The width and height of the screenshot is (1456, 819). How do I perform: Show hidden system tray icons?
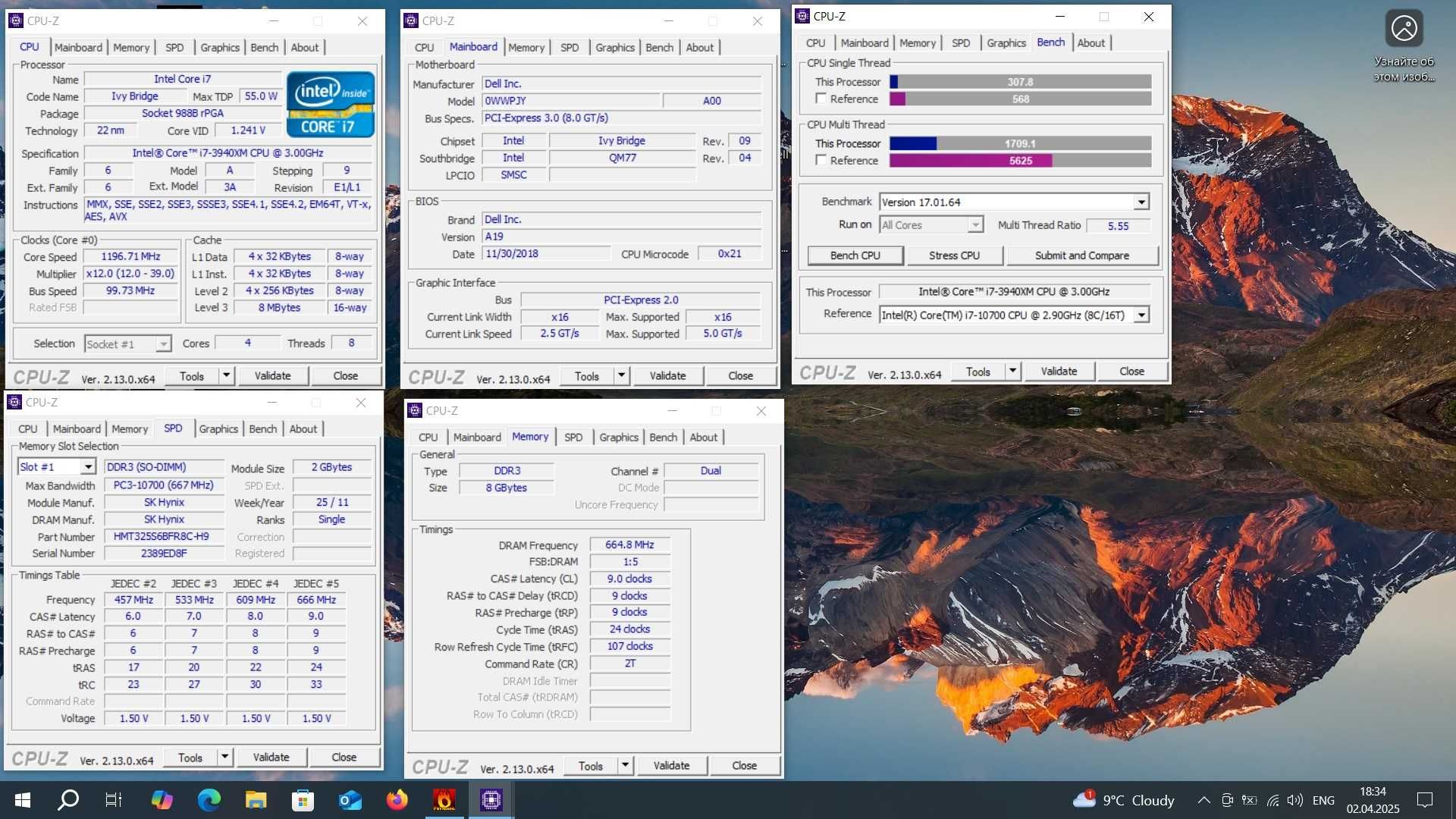(1203, 800)
